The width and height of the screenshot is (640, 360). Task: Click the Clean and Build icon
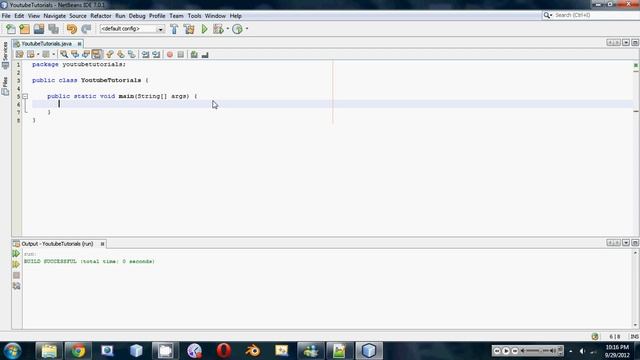[189, 29]
